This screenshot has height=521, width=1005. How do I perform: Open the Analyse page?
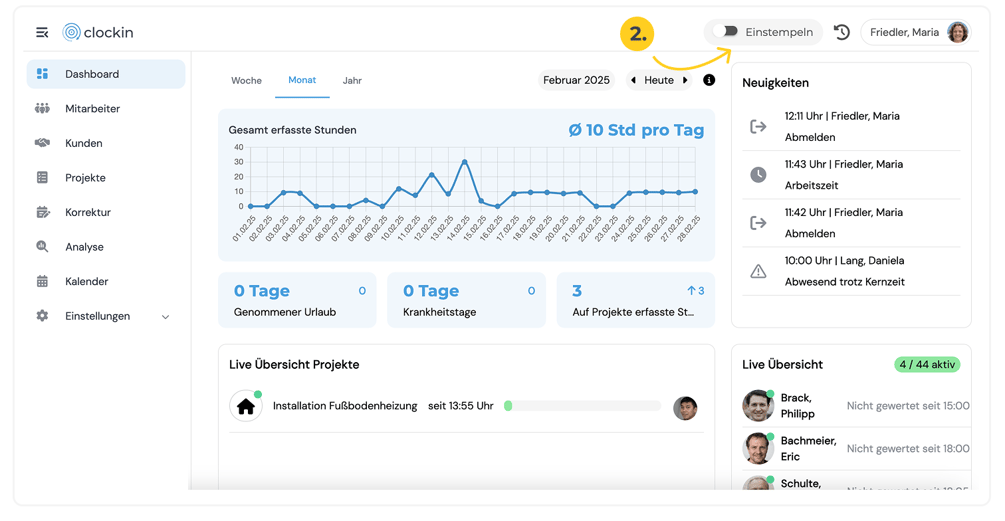click(x=84, y=247)
